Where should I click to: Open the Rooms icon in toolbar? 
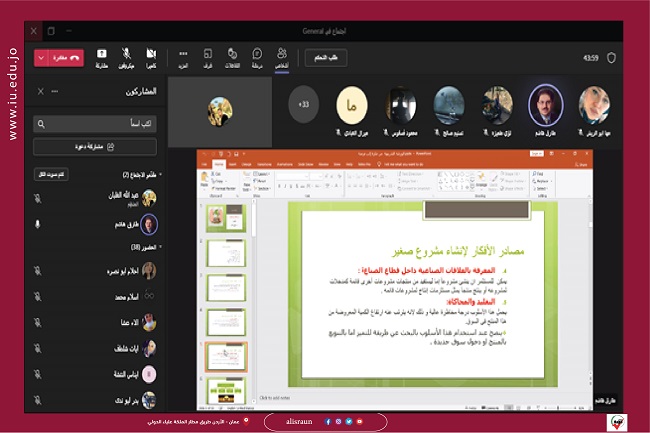tap(207, 57)
